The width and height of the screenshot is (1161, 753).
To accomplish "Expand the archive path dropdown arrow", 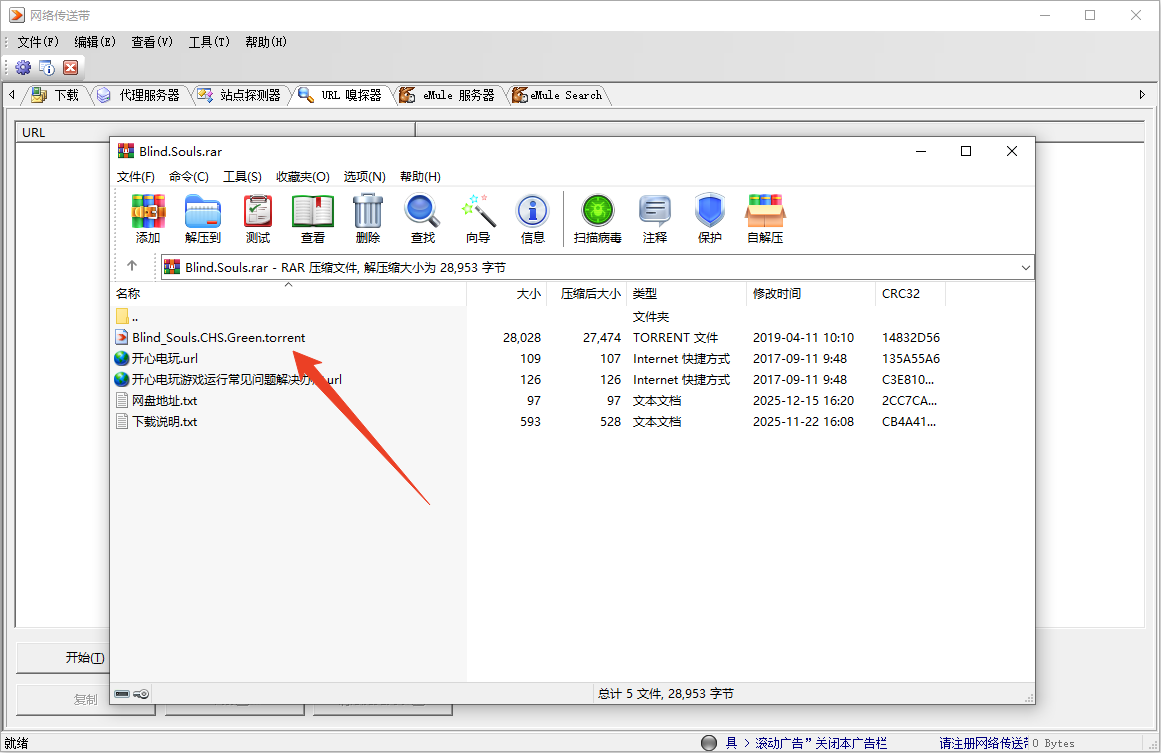I will tap(1025, 268).
